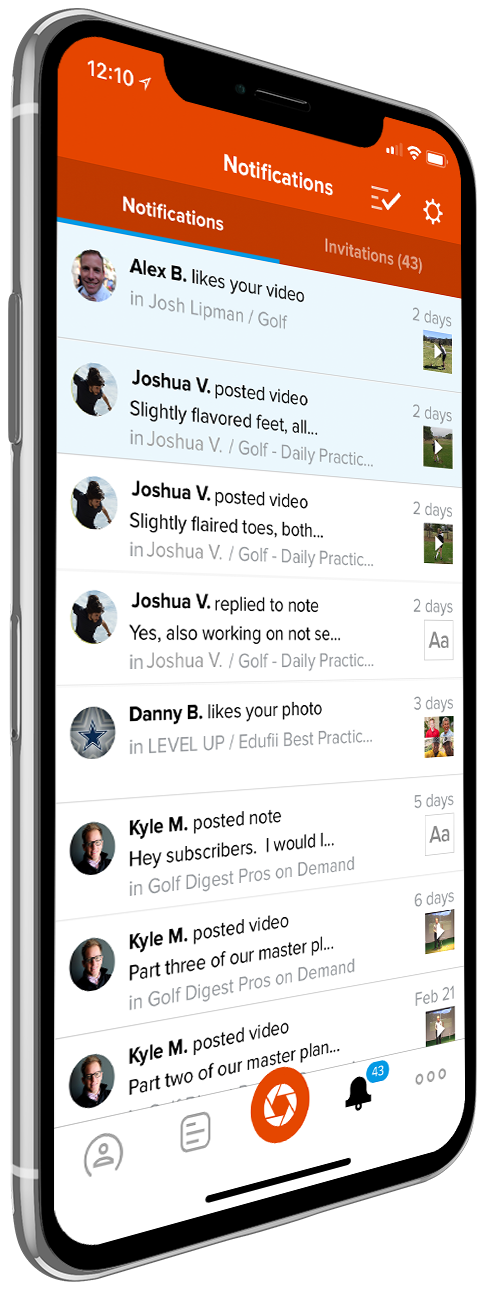The width and height of the screenshot is (484, 1290).
Task: Open the profile icon in bottom bar
Action: pos(102,1154)
